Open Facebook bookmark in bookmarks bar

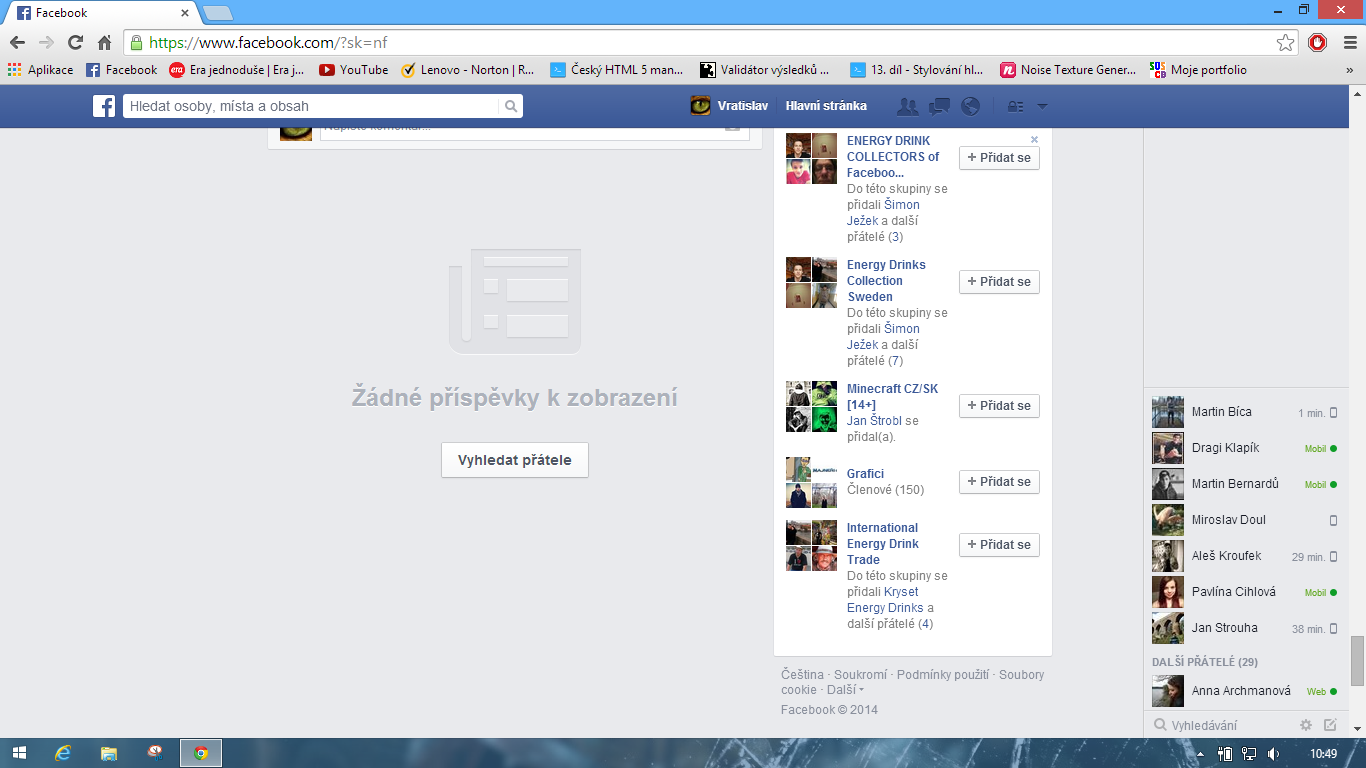(122, 70)
